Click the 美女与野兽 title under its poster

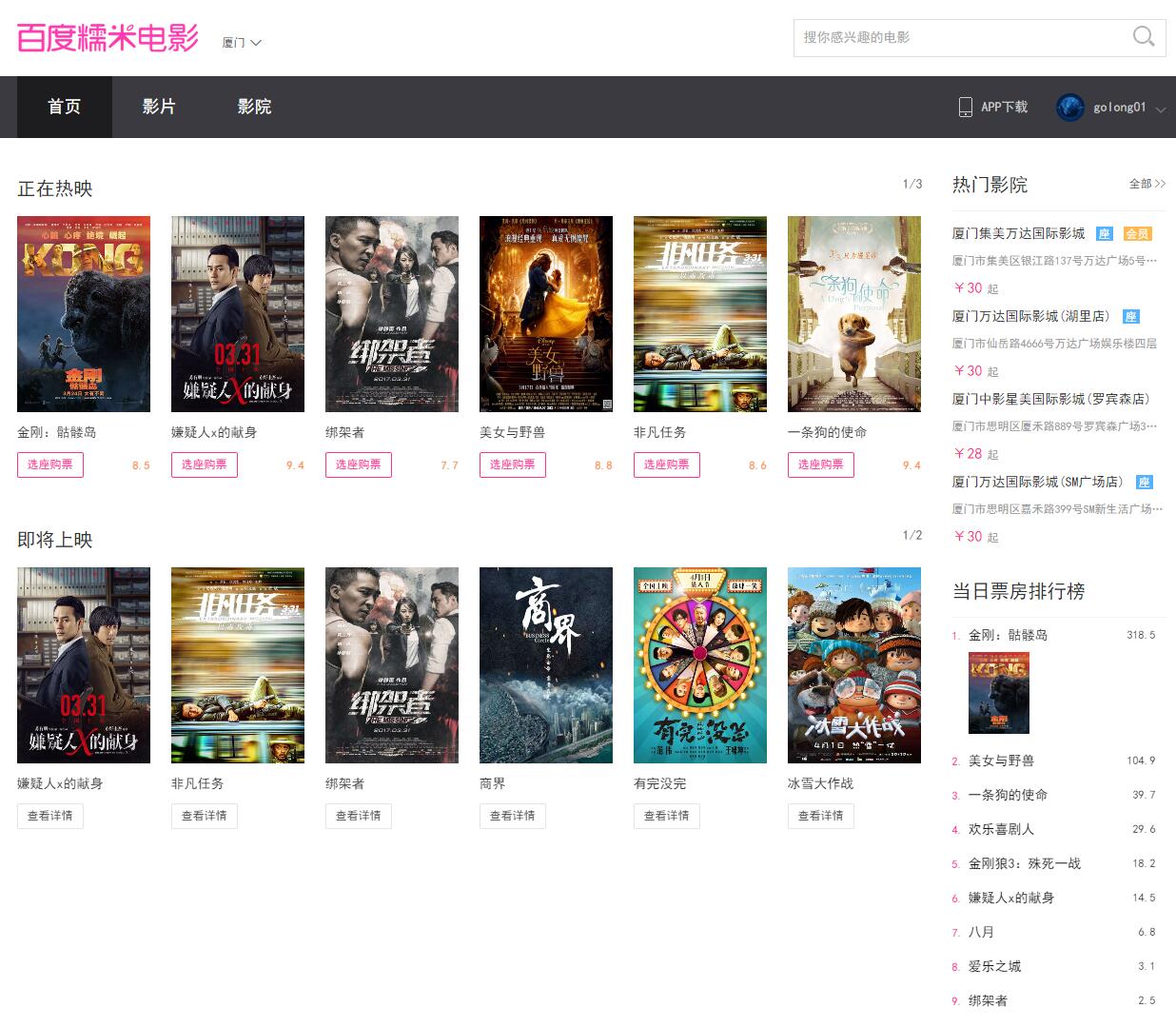(512, 433)
